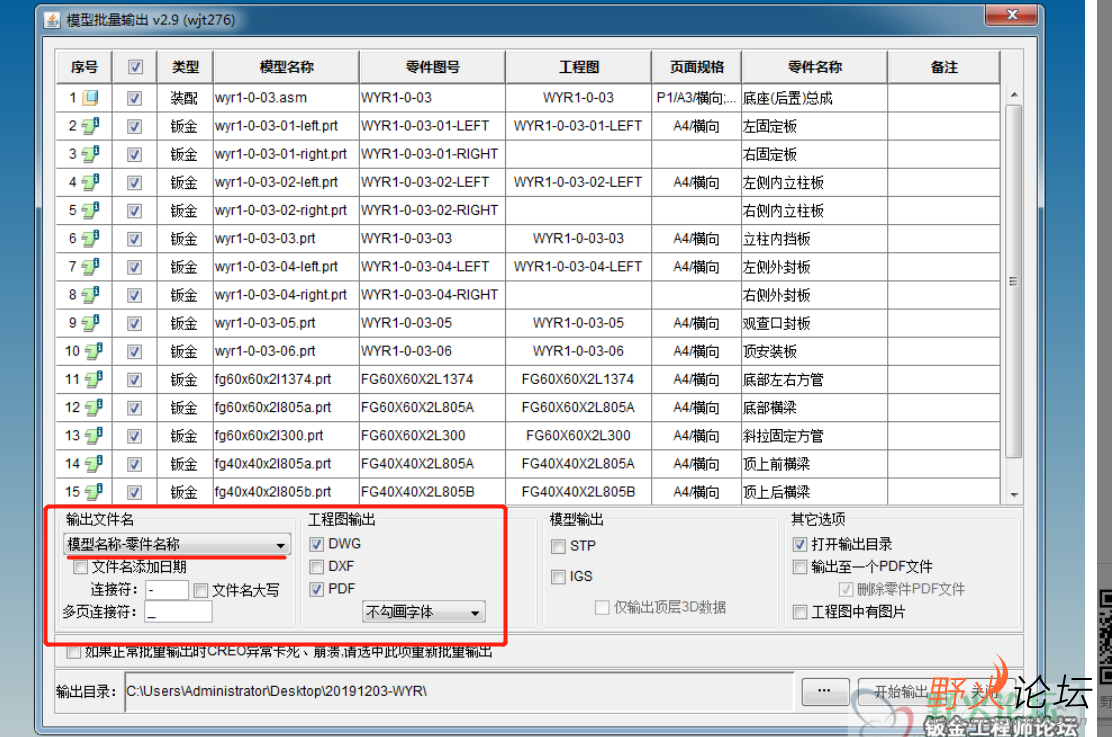Click the browse '...' output directory button

825,691
